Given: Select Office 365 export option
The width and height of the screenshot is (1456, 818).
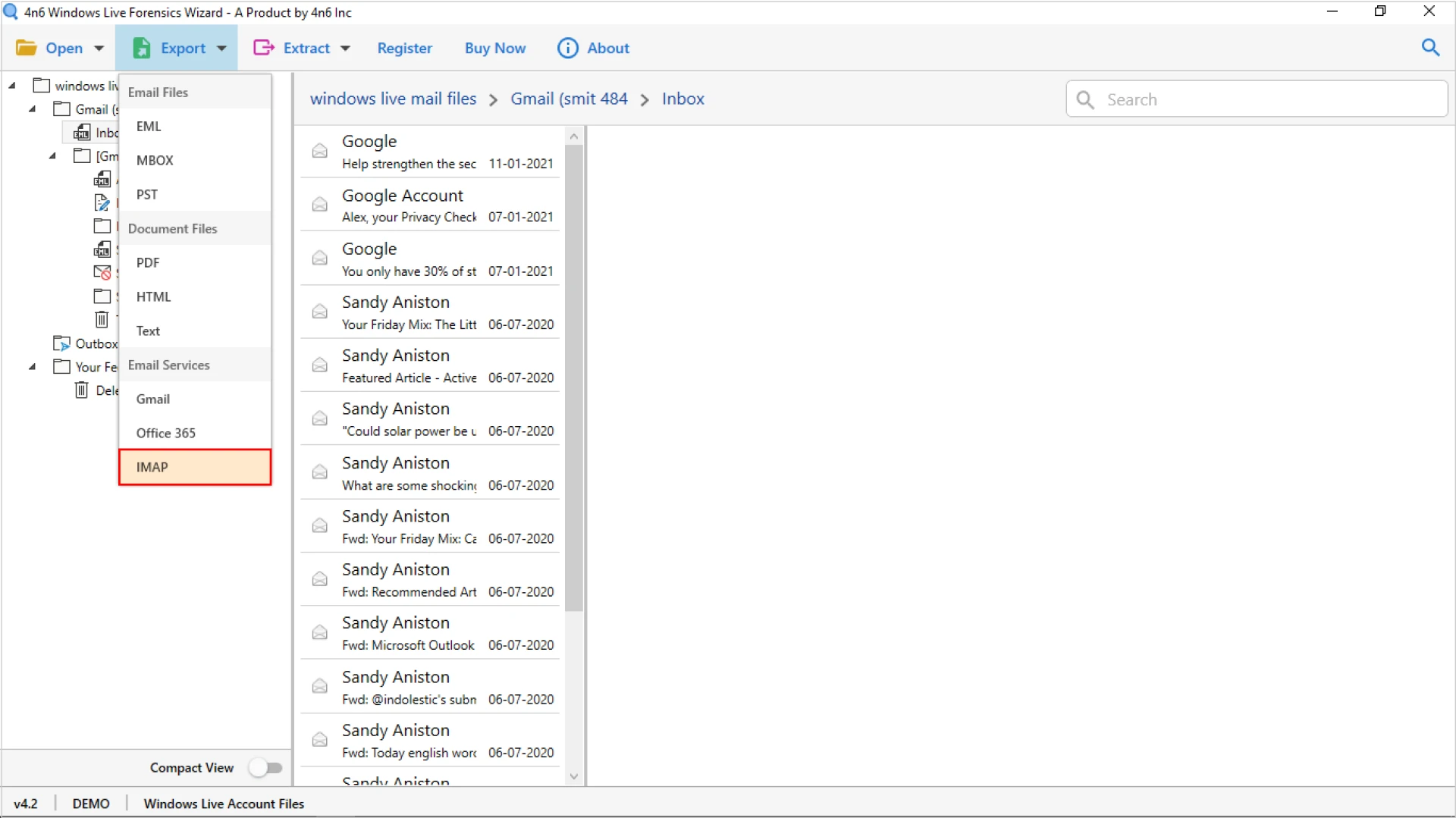Looking at the screenshot, I should (x=166, y=433).
